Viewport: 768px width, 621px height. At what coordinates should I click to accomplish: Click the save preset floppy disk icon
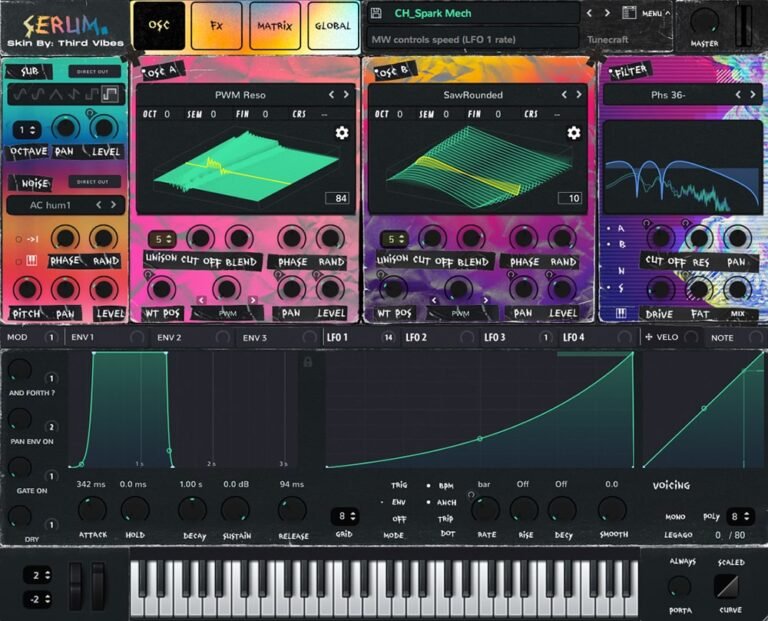[376, 13]
